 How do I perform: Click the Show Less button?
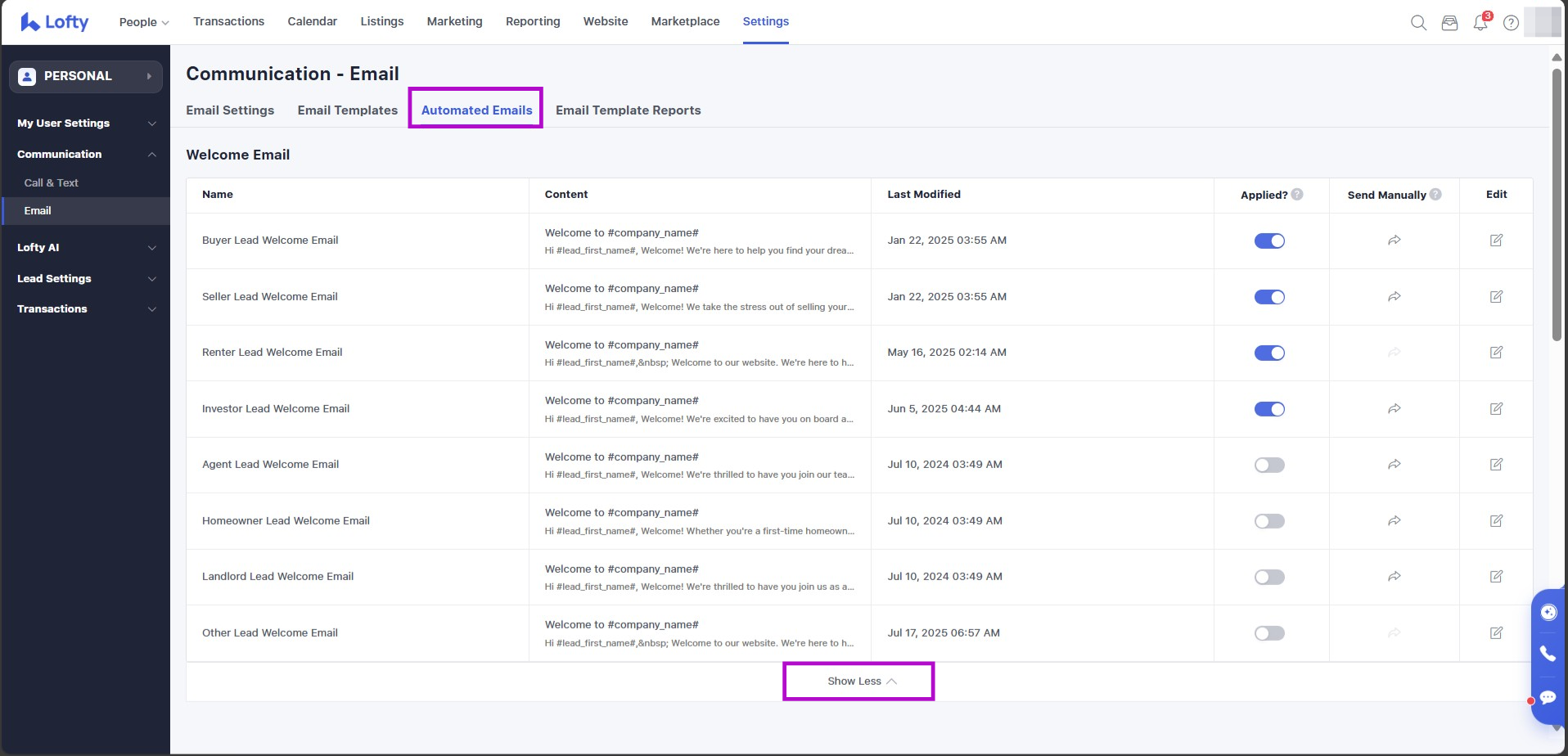pos(858,682)
